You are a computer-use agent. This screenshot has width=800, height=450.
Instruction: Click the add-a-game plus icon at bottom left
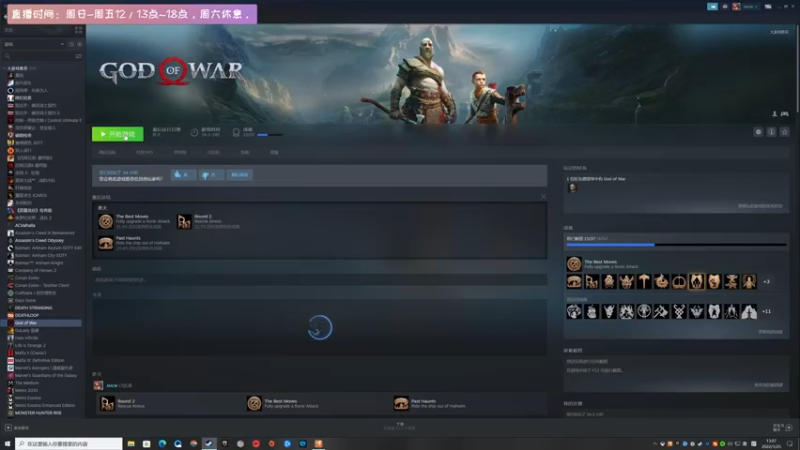point(8,428)
